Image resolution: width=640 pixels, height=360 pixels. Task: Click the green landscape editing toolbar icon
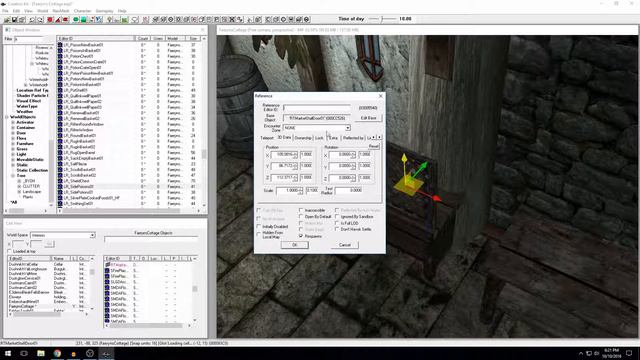[125, 19]
